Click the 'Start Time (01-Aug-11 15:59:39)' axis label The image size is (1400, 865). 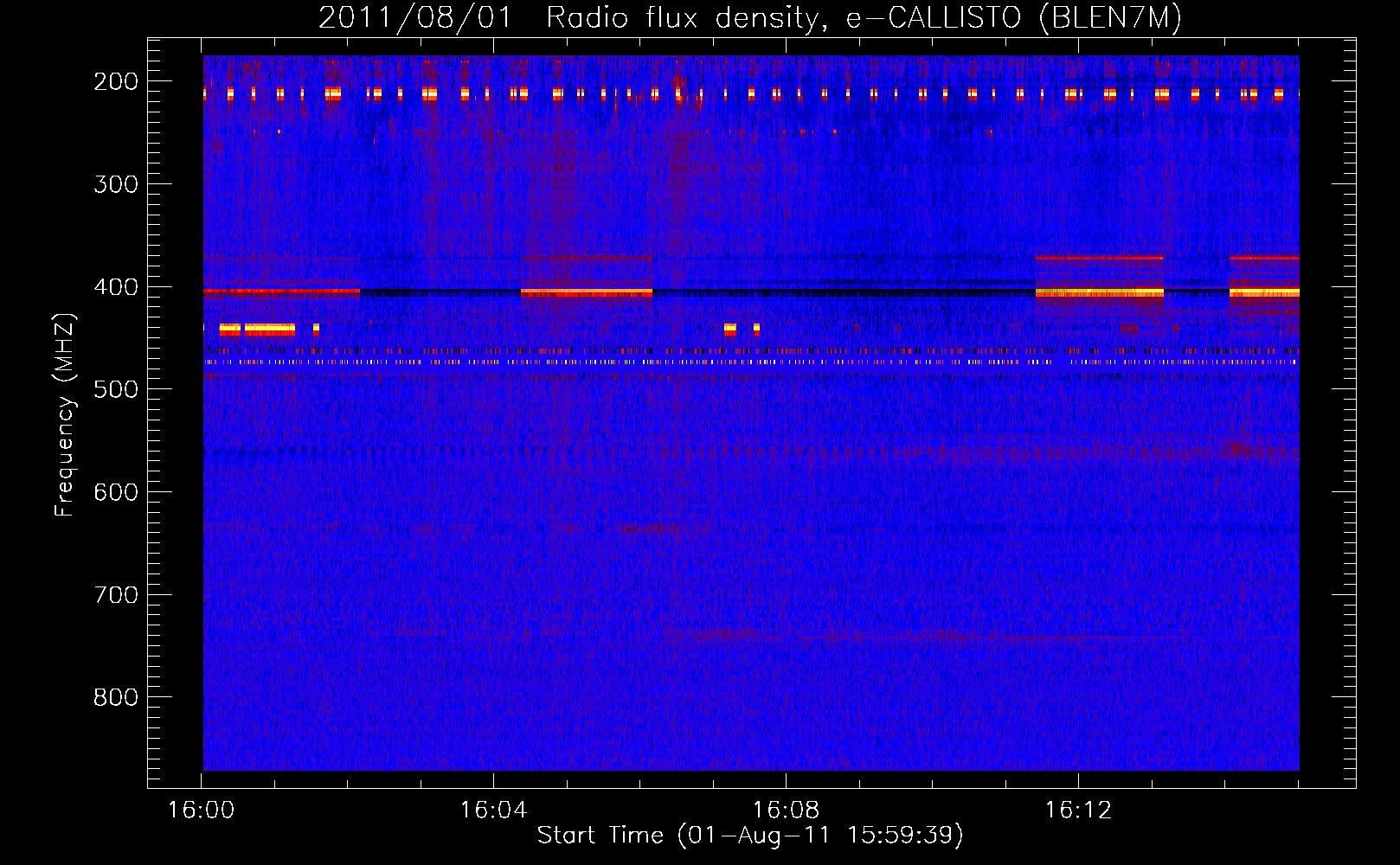(750, 835)
